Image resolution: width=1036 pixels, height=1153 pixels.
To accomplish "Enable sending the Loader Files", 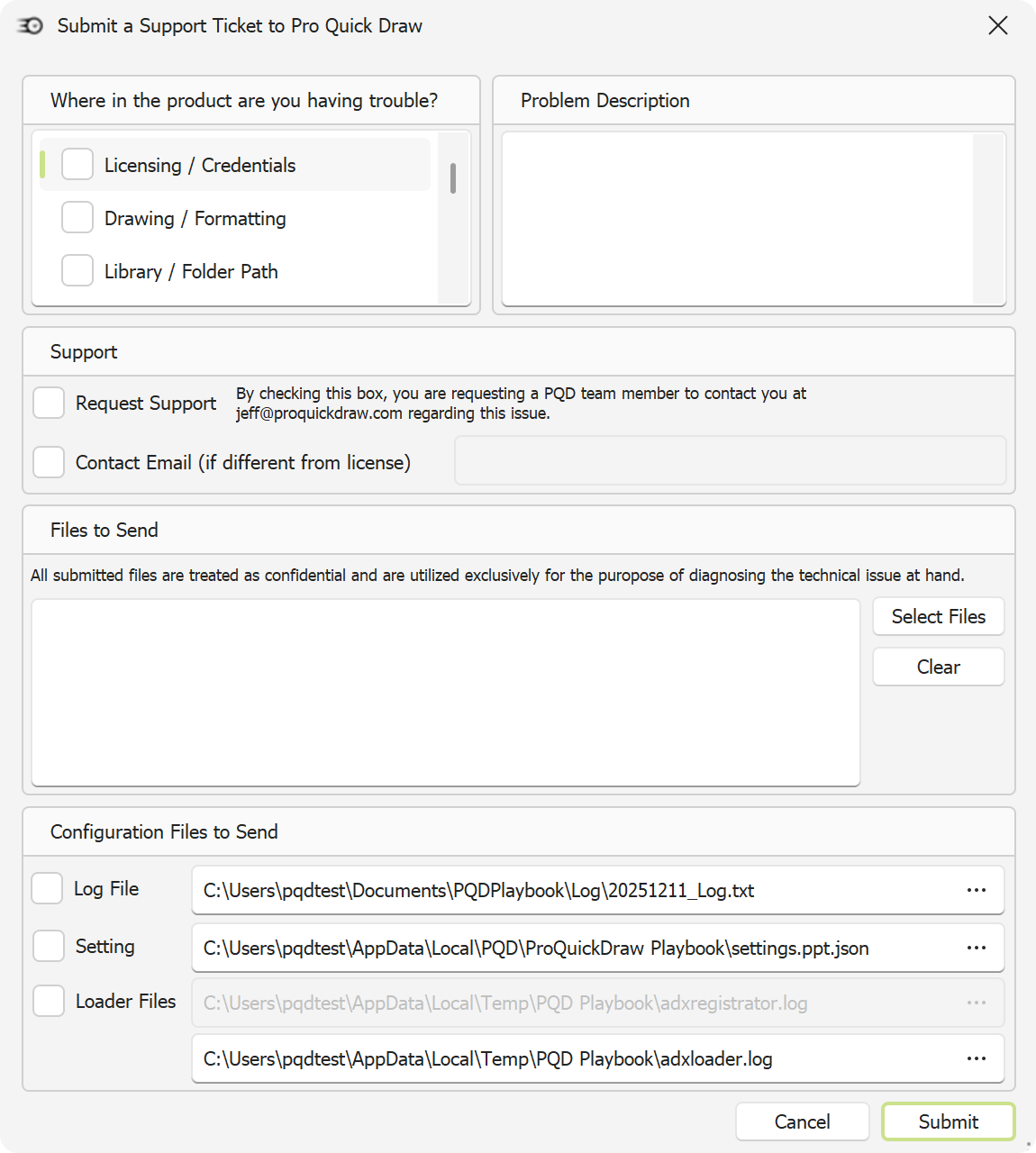I will coord(47,1001).
